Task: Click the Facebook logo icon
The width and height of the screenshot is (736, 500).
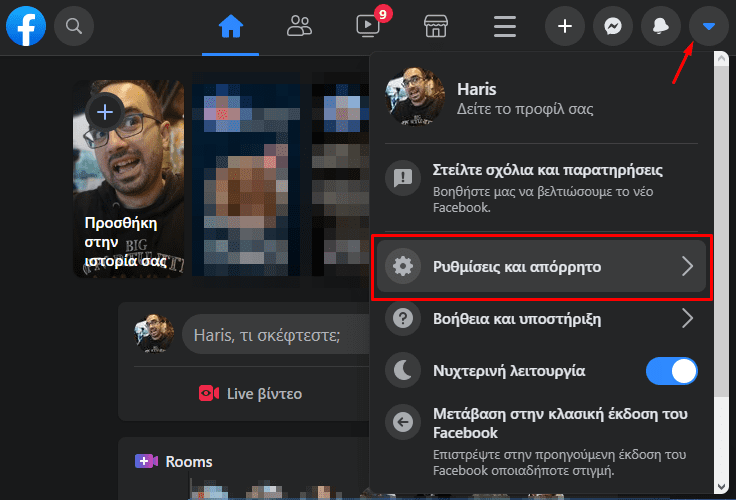Action: 26,26
